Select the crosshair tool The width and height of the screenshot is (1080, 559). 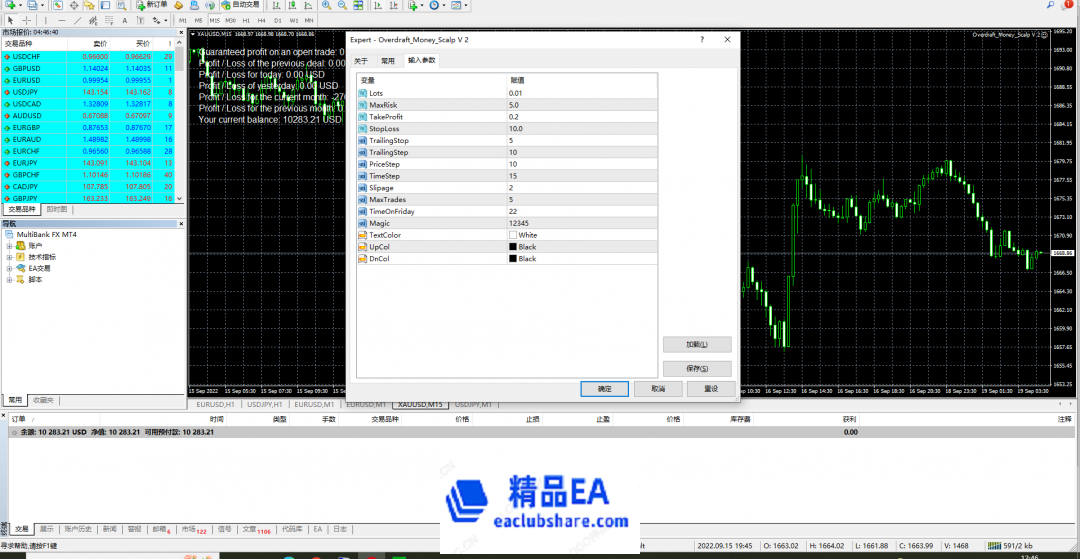27,21
